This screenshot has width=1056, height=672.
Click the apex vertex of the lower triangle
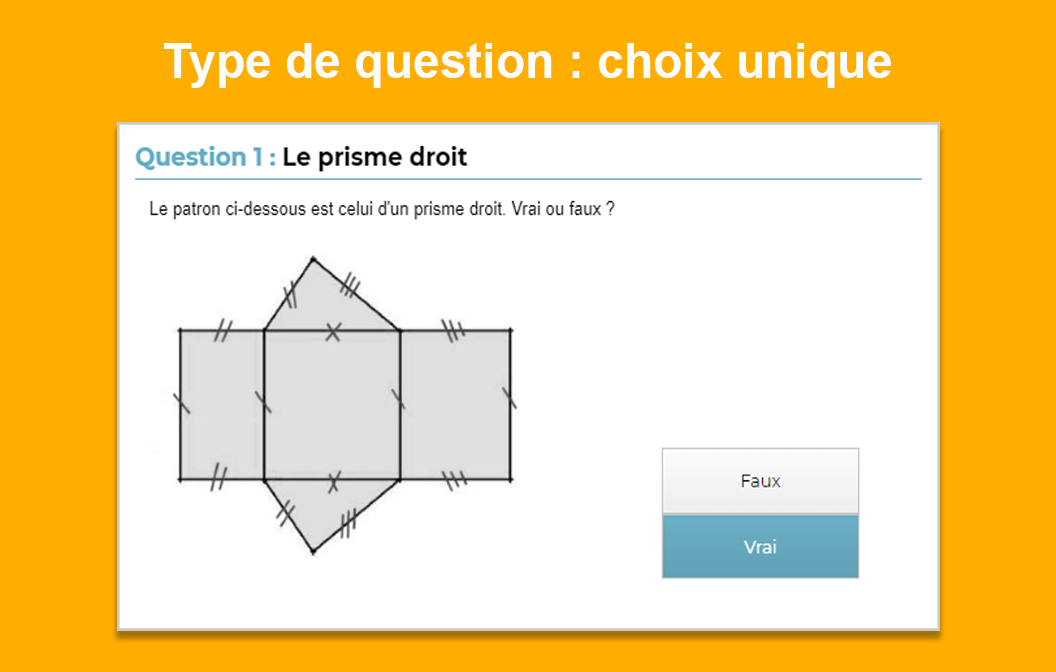[313, 552]
